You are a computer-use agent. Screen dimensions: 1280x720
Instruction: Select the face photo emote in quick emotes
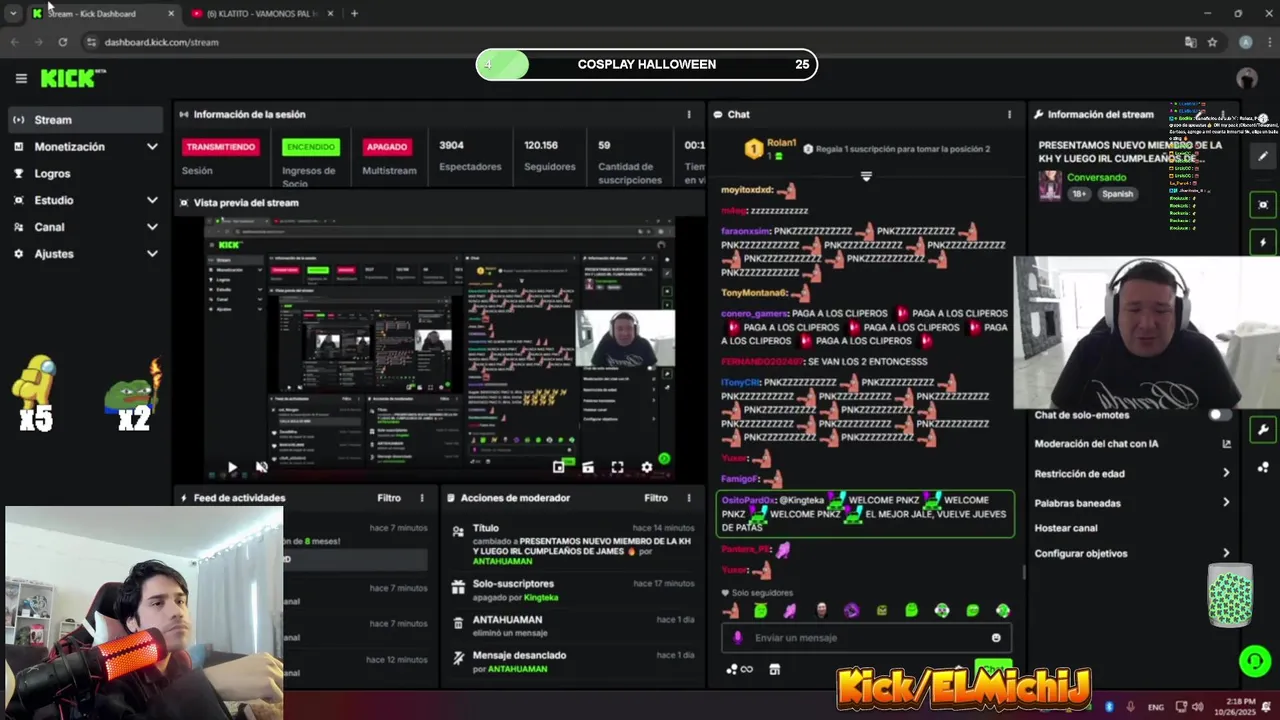point(821,611)
